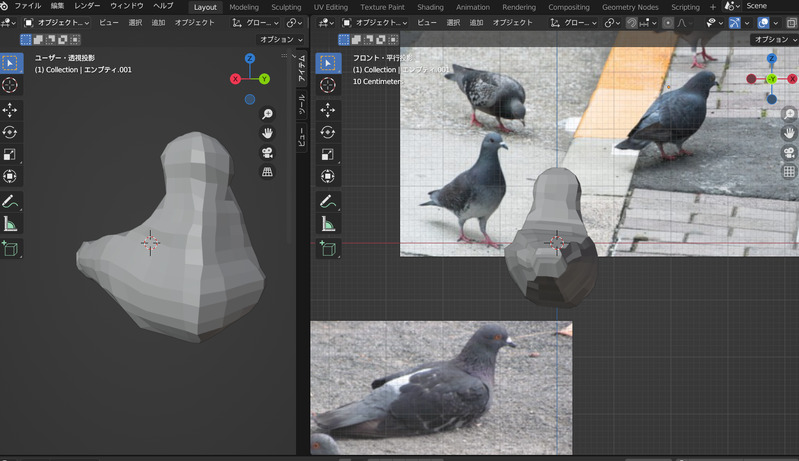The width and height of the screenshot is (799, 461).
Task: Toggle perspective/orthographic grid icon in left viewport
Action: 267,172
